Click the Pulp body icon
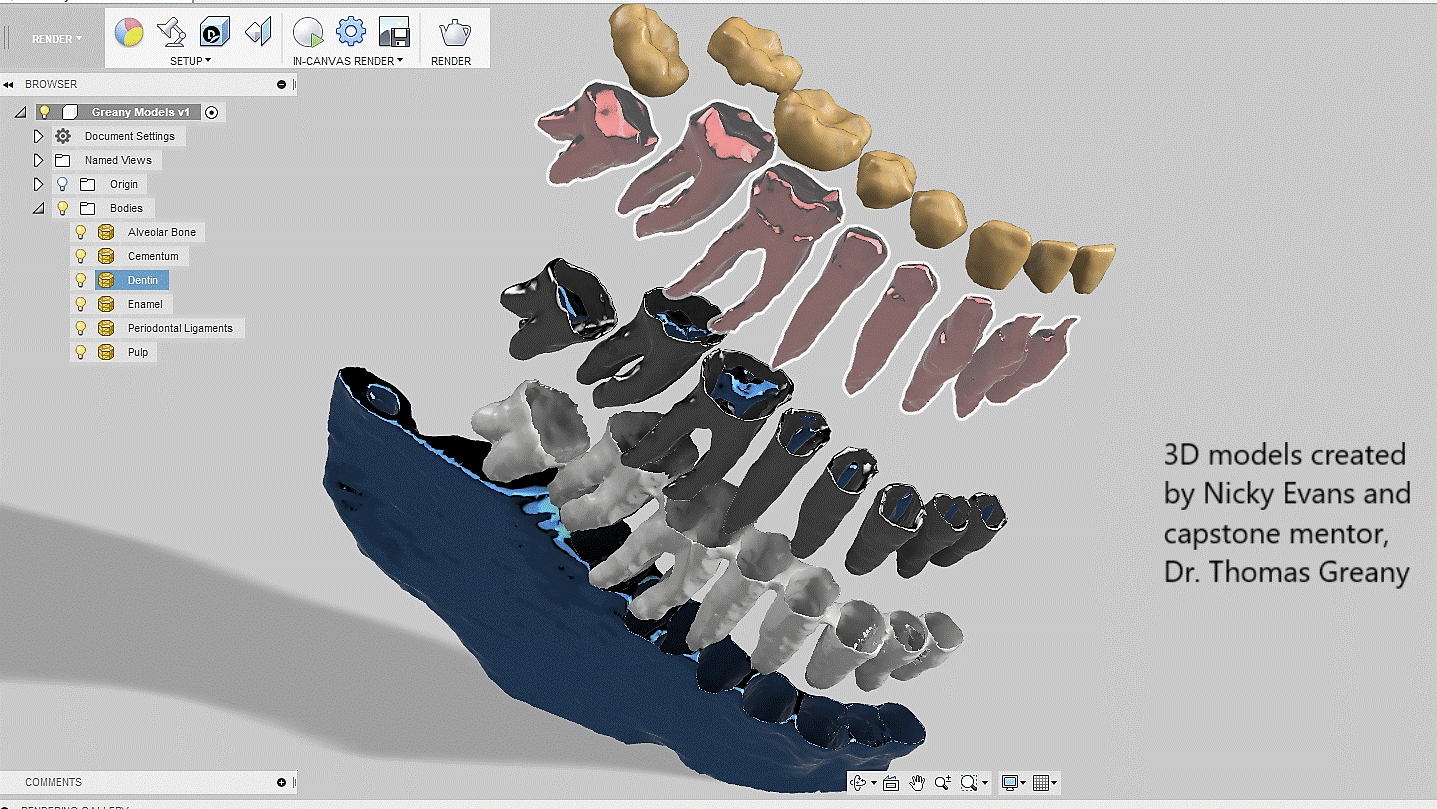Screen dimensions: 1437x809 (x=106, y=352)
